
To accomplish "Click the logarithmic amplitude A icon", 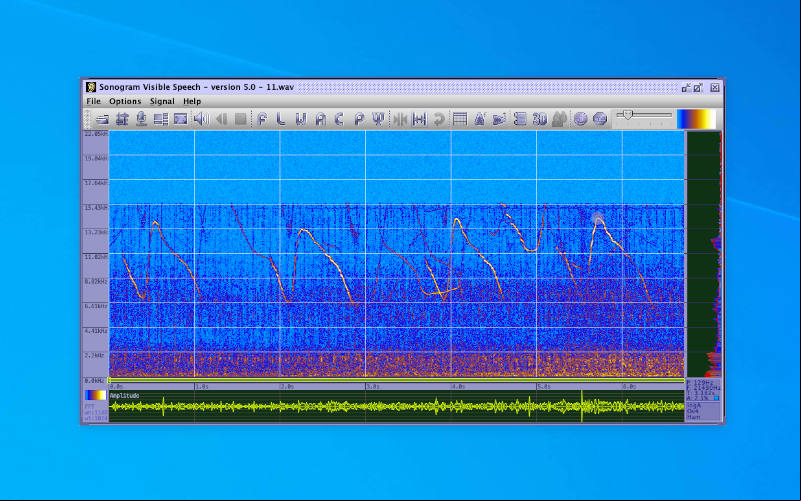I will [479, 120].
